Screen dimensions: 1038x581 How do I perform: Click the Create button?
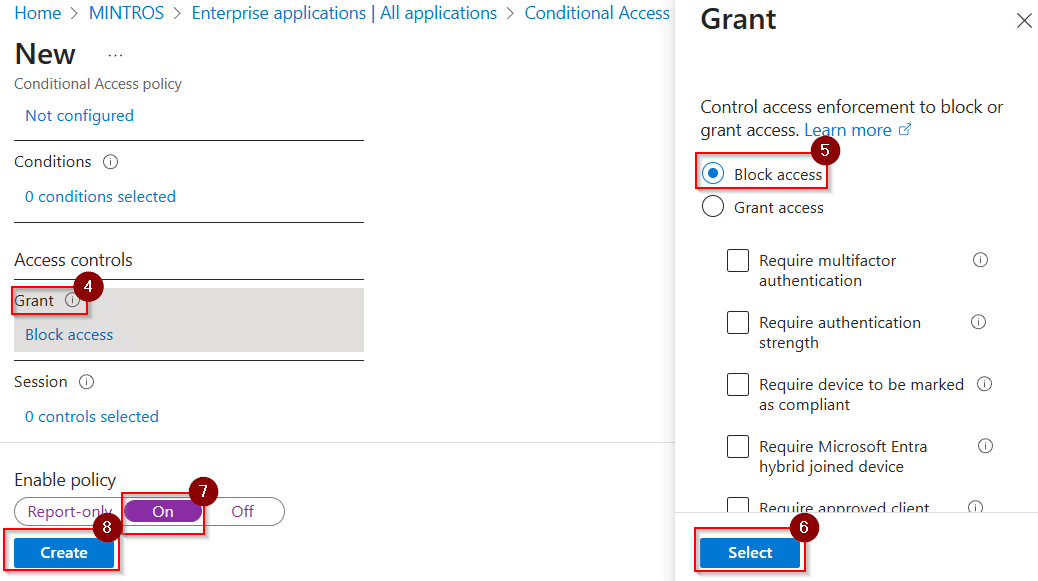click(x=62, y=552)
